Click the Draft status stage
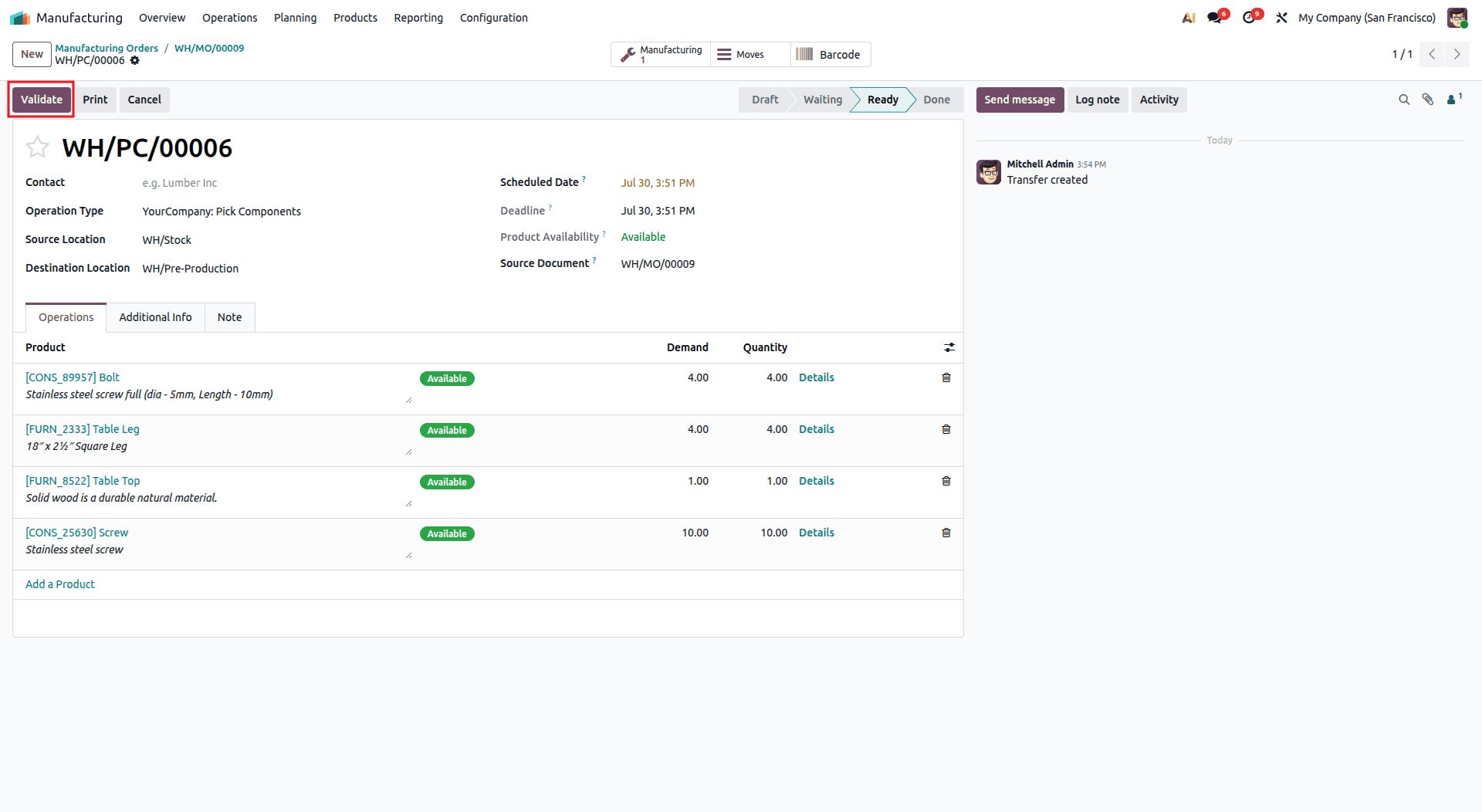Image resolution: width=1482 pixels, height=812 pixels. coord(765,100)
